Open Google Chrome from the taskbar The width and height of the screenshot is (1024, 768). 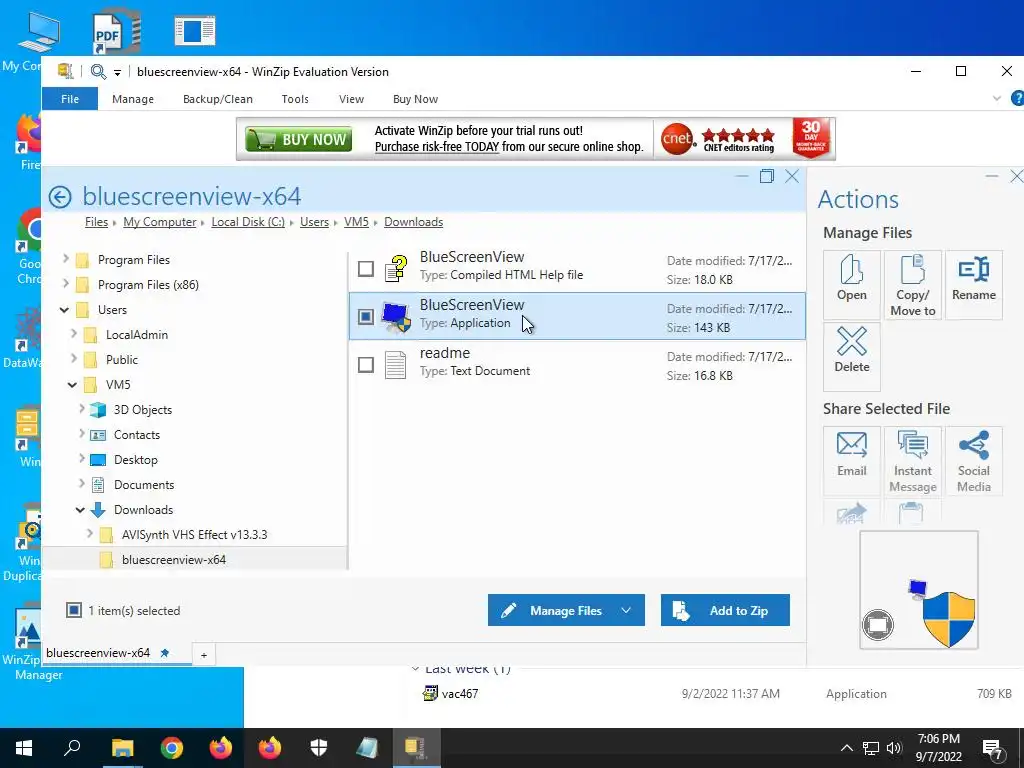click(x=172, y=748)
